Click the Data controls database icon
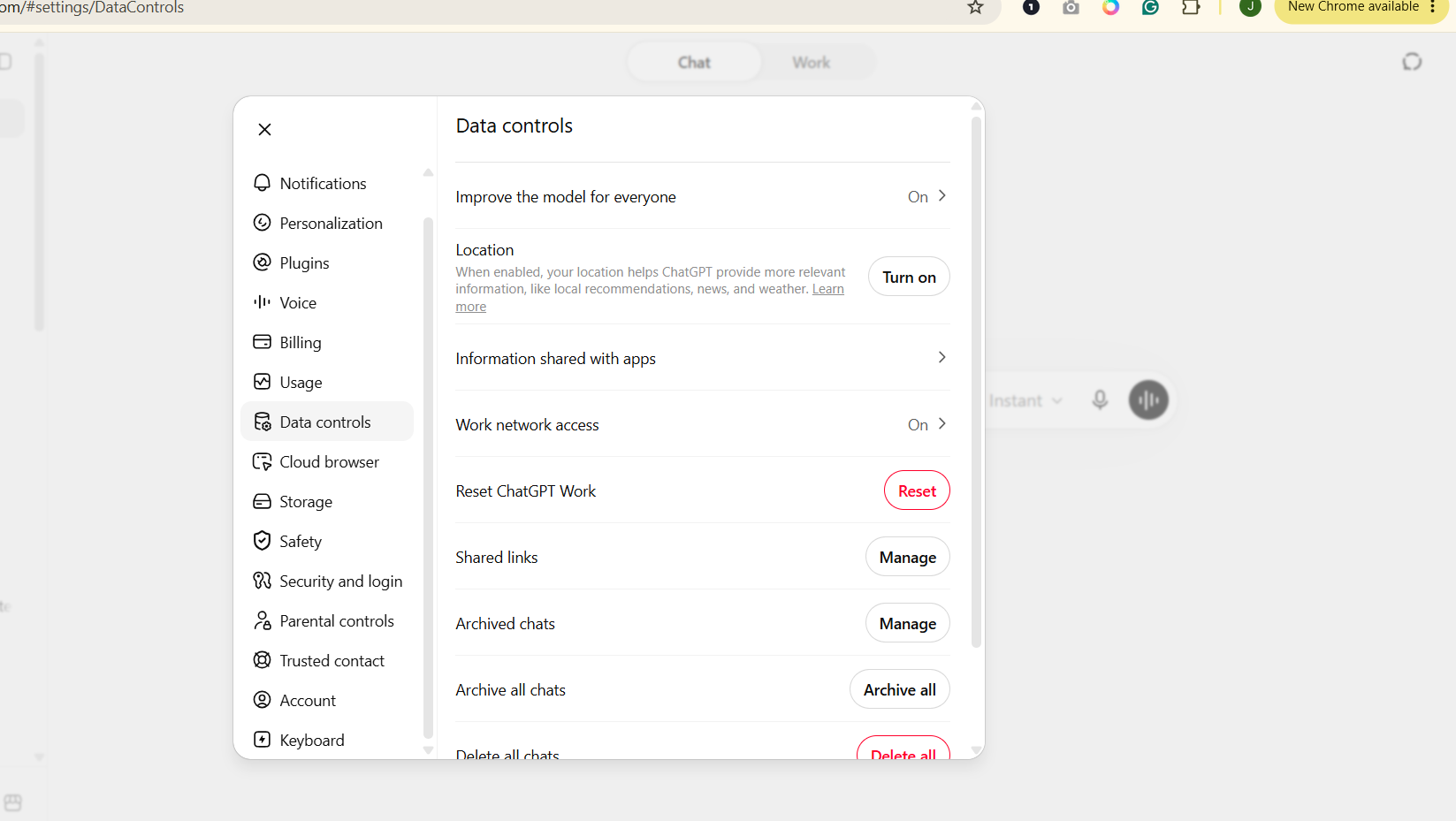Viewport: 1456px width, 821px height. coord(262,422)
